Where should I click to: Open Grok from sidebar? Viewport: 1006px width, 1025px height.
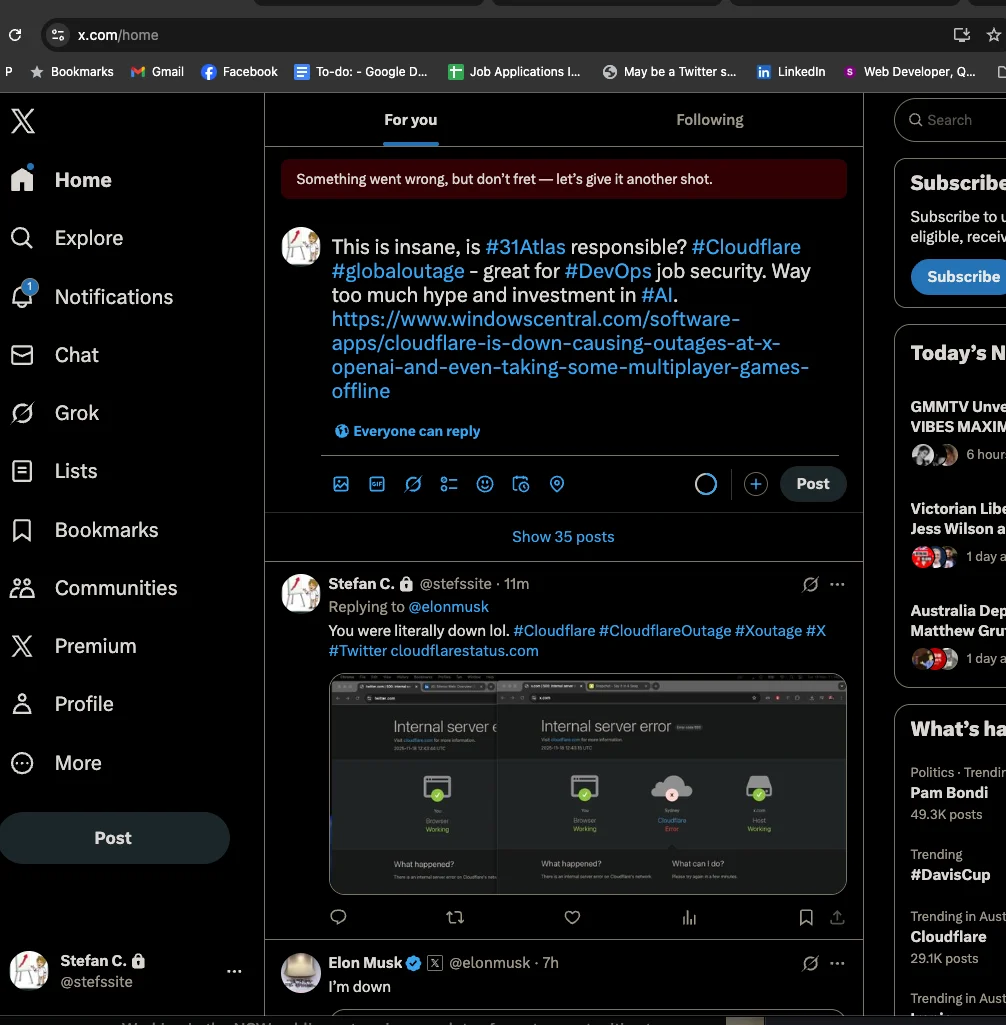click(x=54, y=413)
